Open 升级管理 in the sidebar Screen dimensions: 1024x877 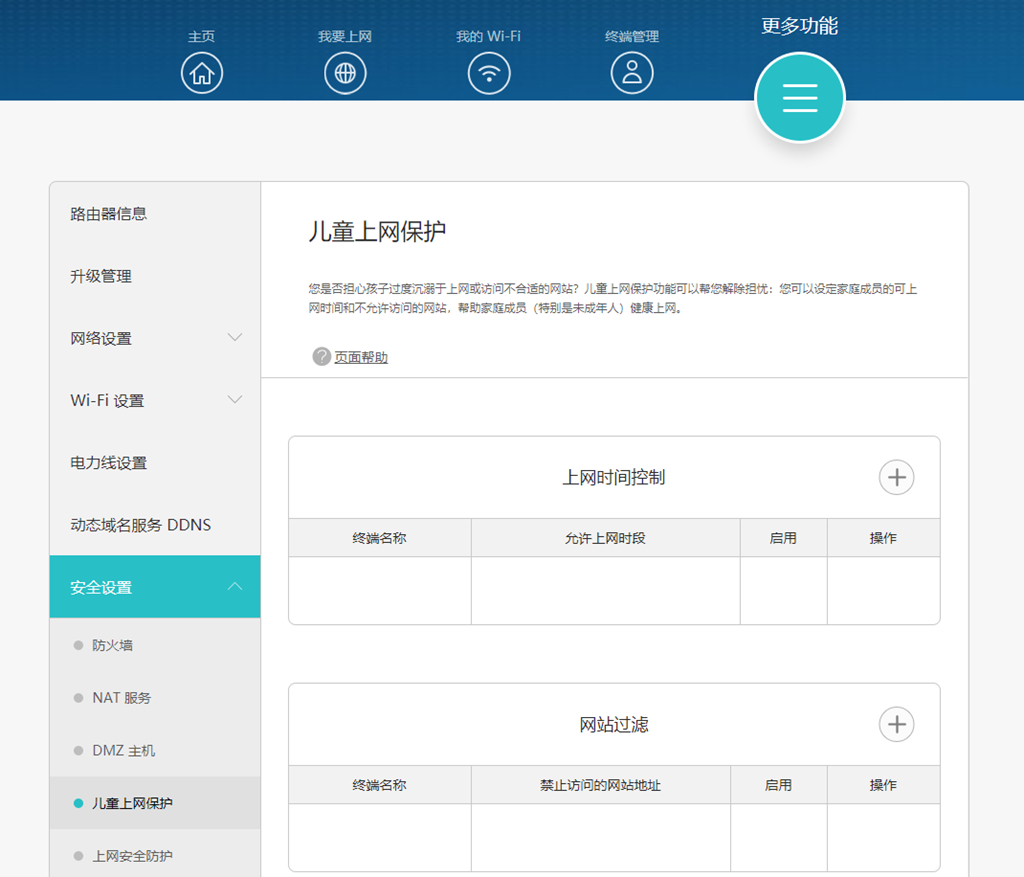(x=101, y=276)
